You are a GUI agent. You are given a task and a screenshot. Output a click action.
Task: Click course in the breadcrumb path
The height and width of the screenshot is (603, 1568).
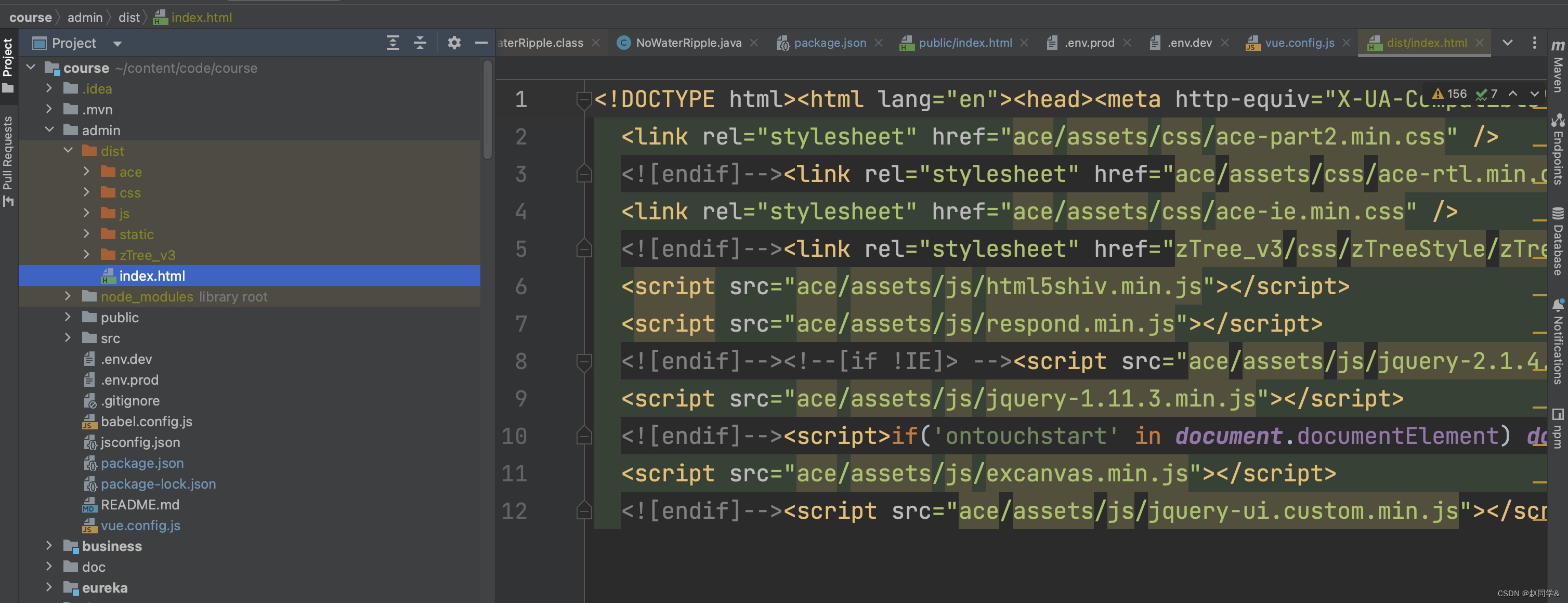coord(31,17)
